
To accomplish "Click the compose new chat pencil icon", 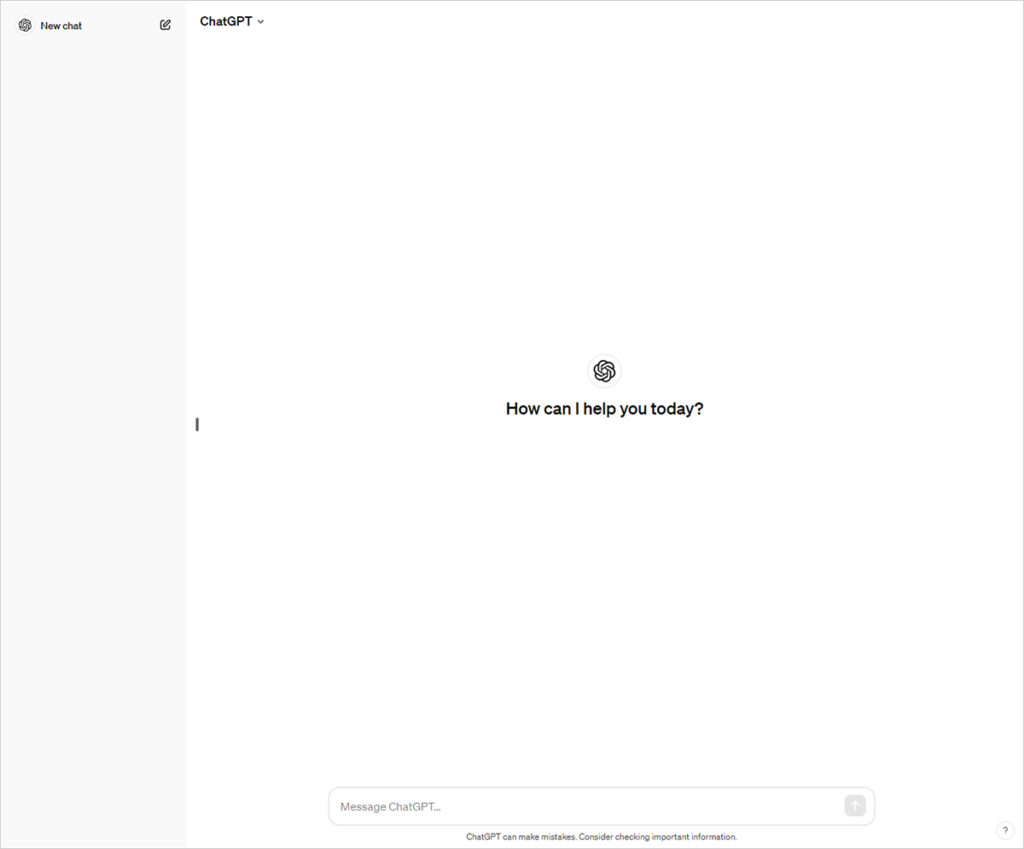I will tap(165, 25).
